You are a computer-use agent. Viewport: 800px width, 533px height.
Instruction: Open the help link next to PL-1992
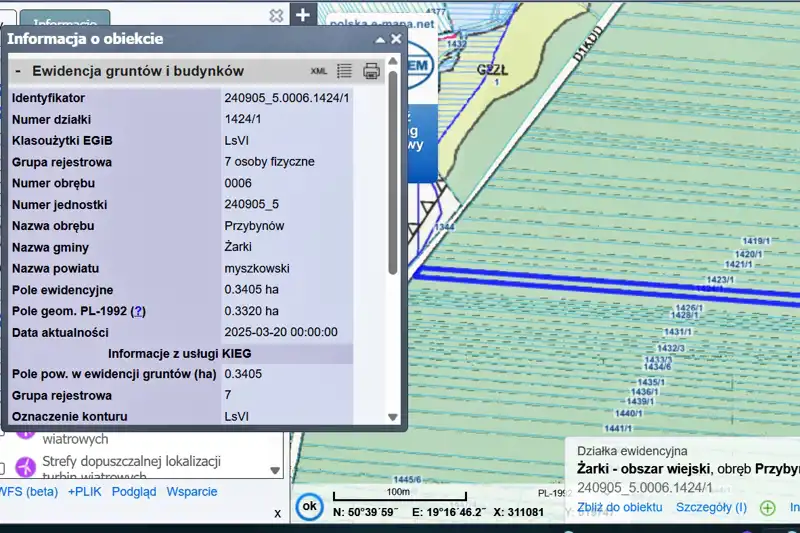pyautogui.click(x=138, y=311)
